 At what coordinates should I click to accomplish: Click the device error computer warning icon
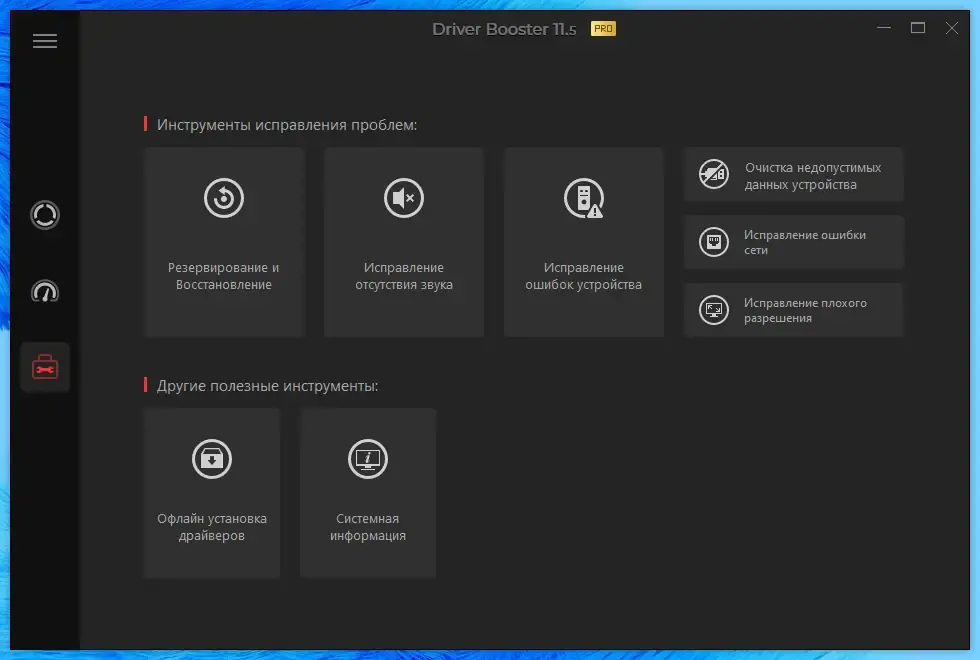pyautogui.click(x=584, y=198)
